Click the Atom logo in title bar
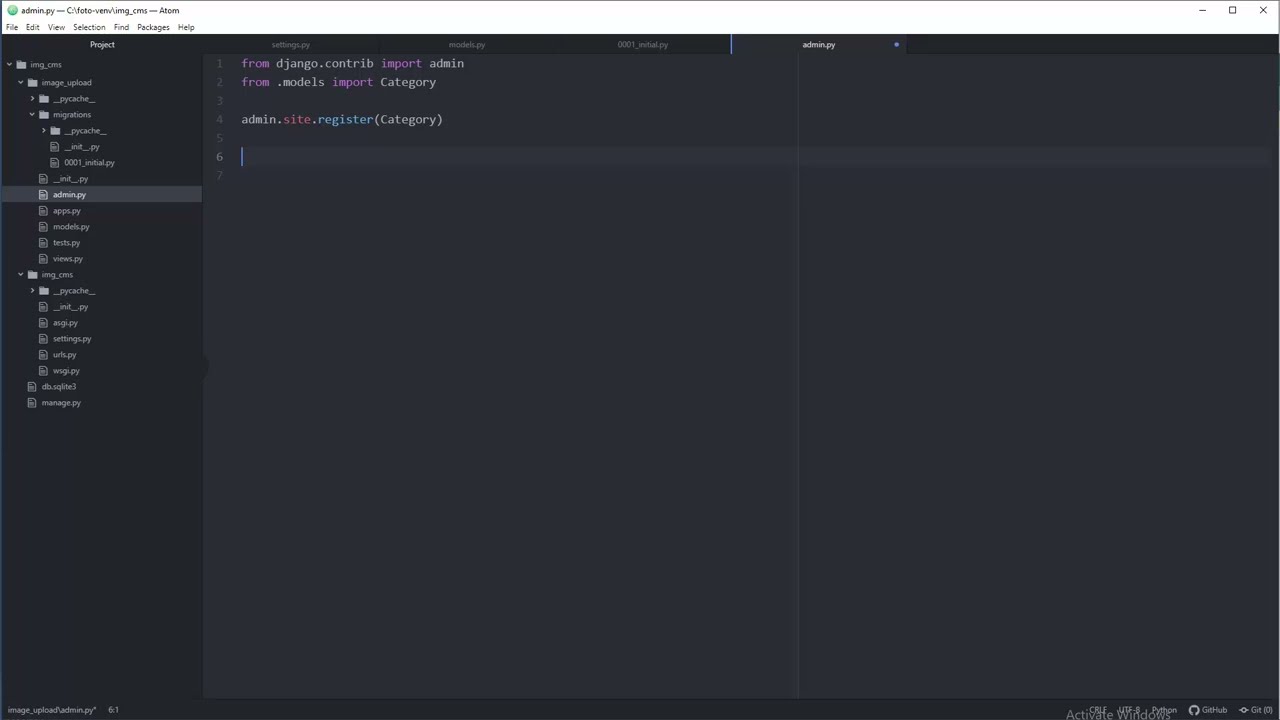 [x=12, y=10]
